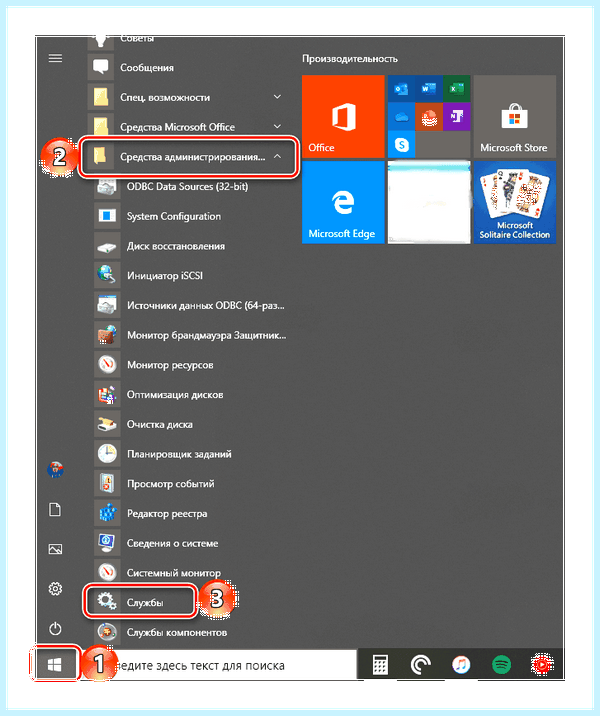Launch System Configuration via its icon
Screen dimensions: 600x716
pos(107,216)
